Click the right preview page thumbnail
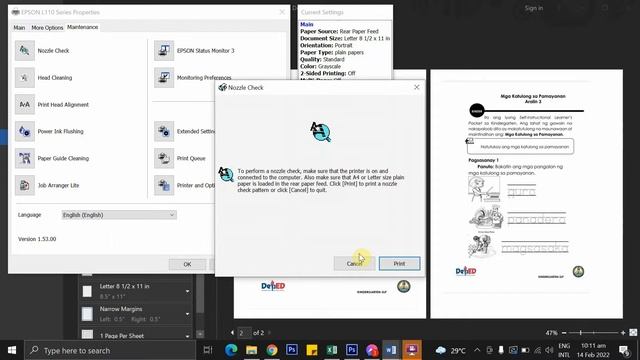Screen dimensions: 640x360 point(527,194)
